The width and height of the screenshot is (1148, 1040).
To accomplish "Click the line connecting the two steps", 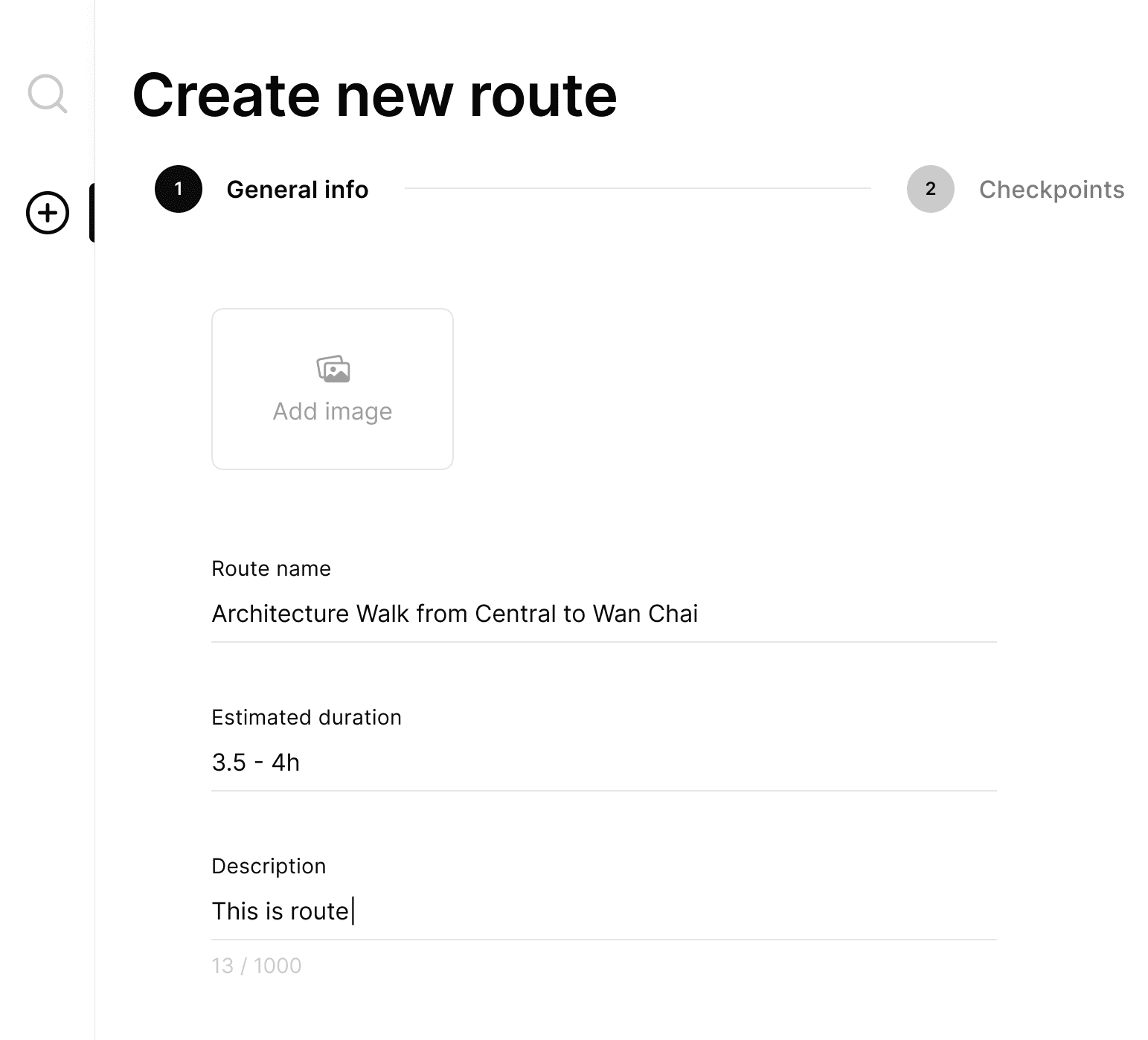I will coord(637,189).
